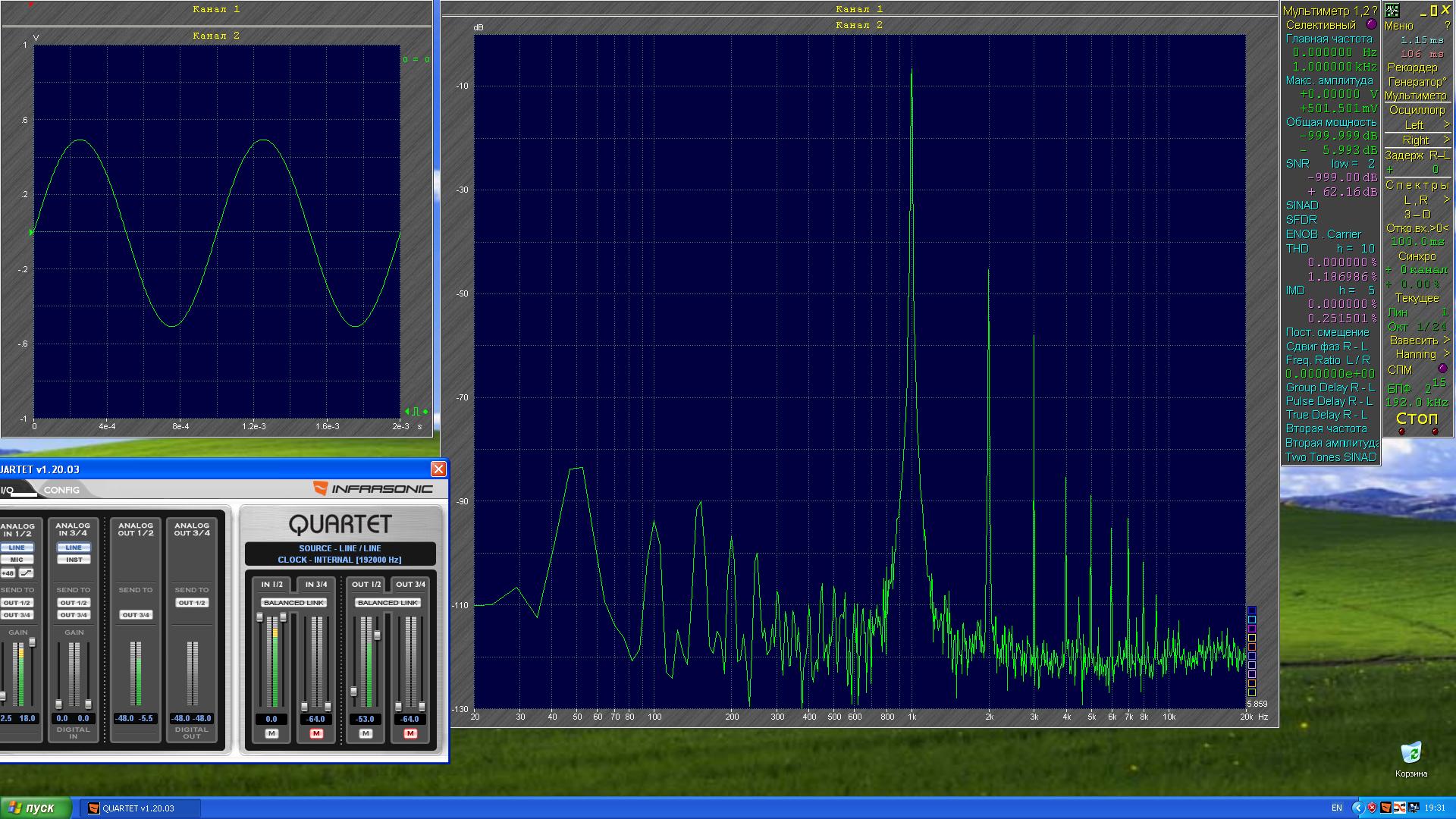Select INST input for Analog In 3/4
The image size is (1456, 819).
point(74,560)
